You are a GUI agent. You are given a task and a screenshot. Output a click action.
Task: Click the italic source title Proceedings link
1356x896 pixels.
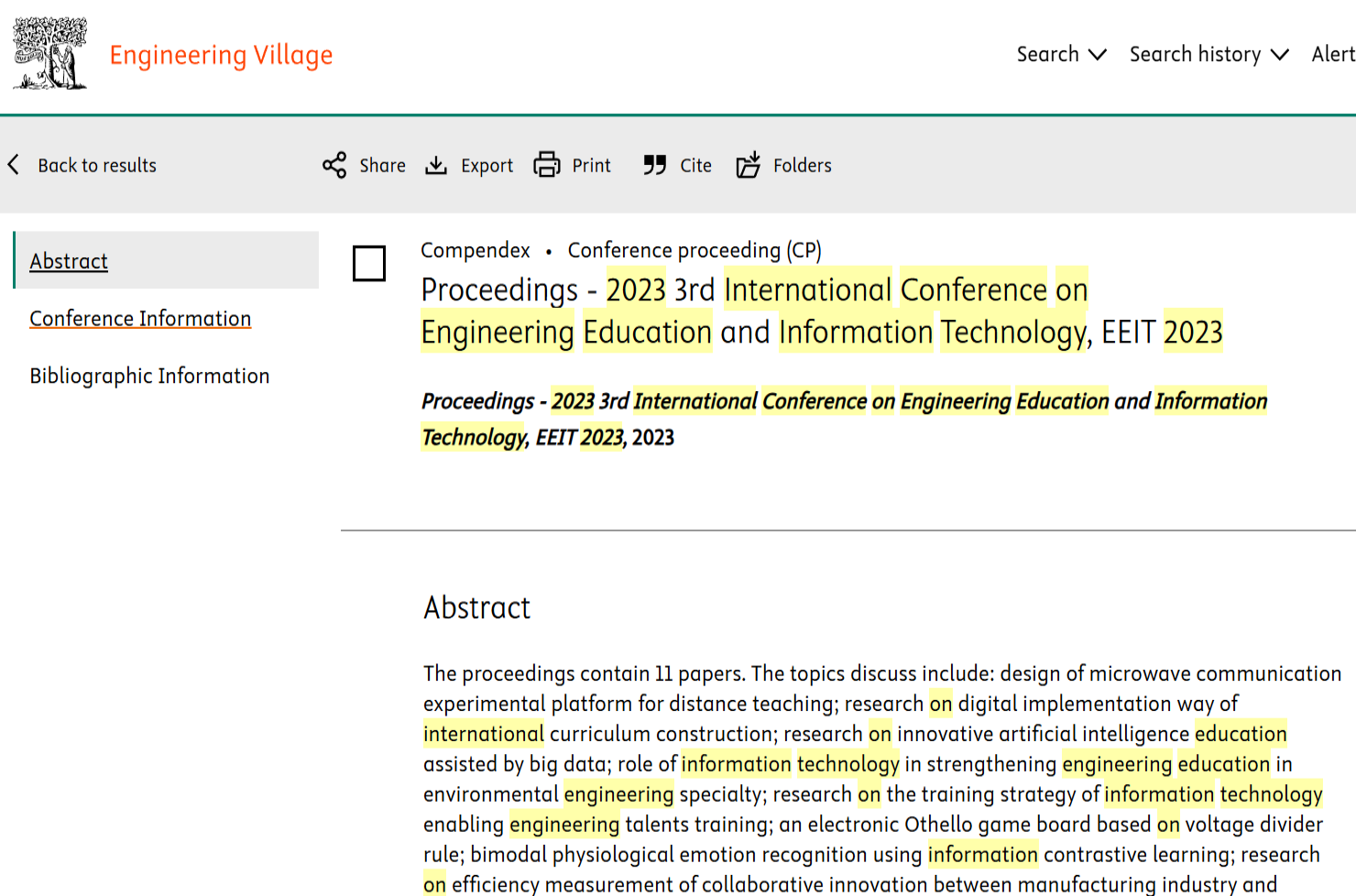point(844,419)
